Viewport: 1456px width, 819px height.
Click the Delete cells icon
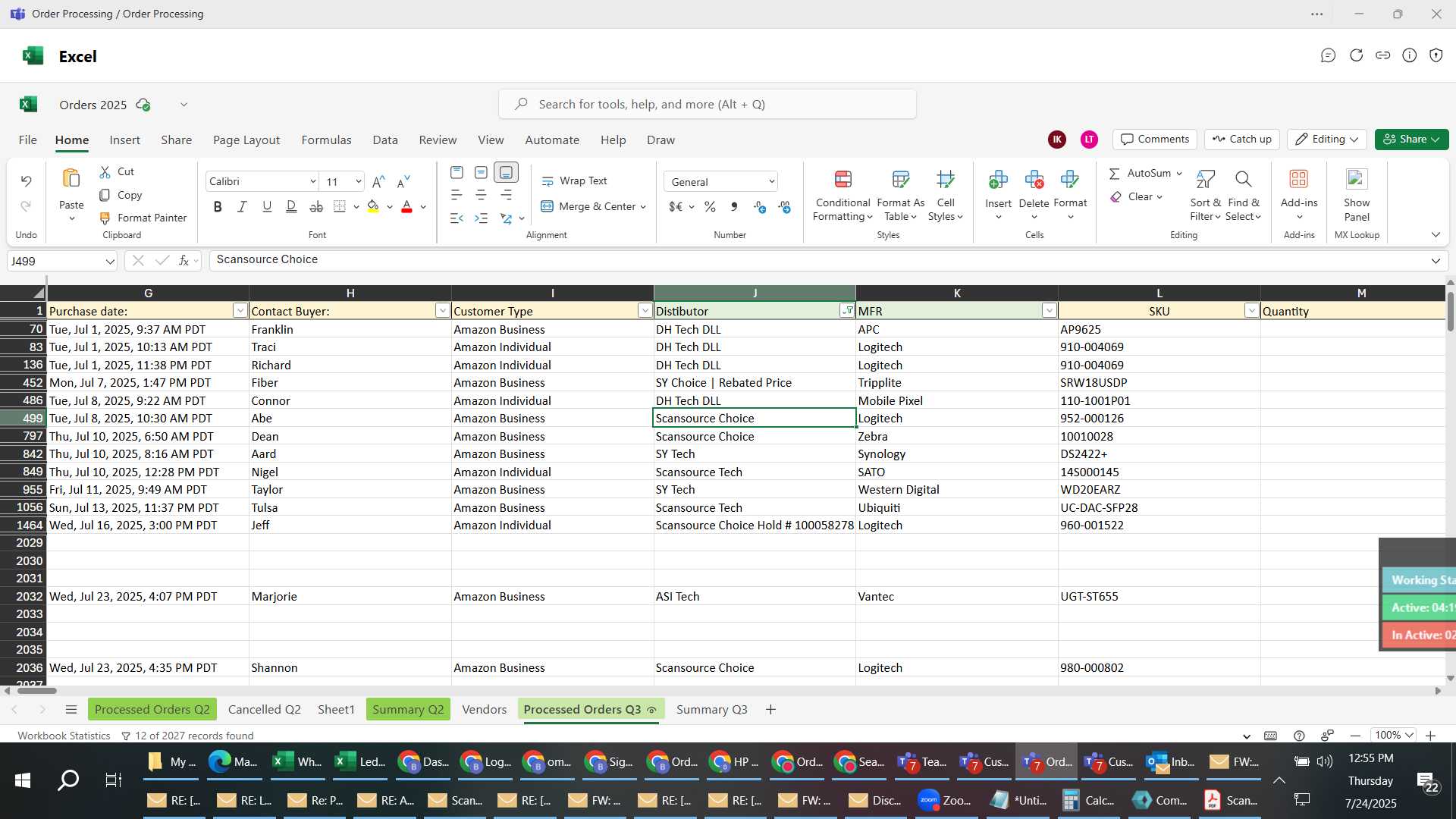(x=1034, y=180)
